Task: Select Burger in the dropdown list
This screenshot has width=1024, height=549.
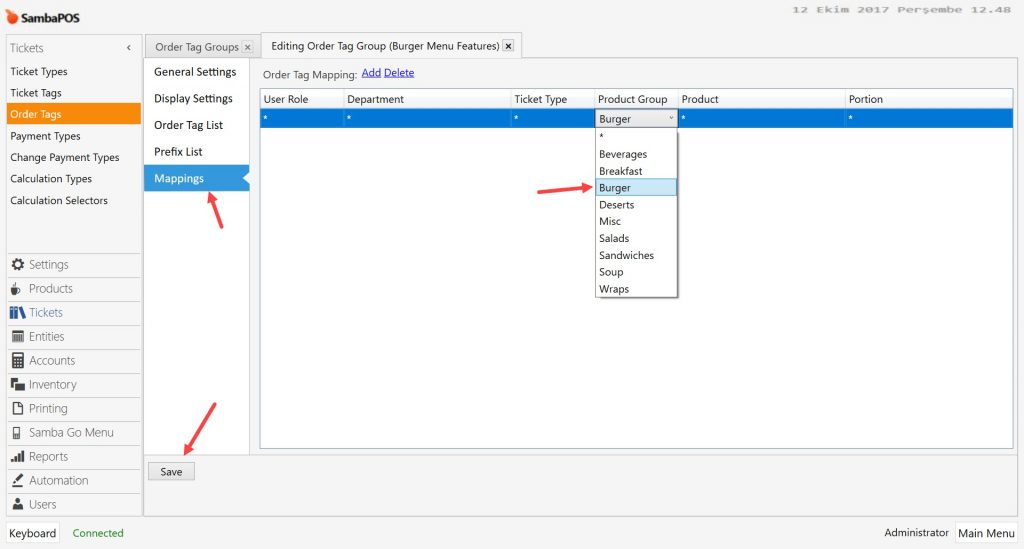Action: click(636, 187)
